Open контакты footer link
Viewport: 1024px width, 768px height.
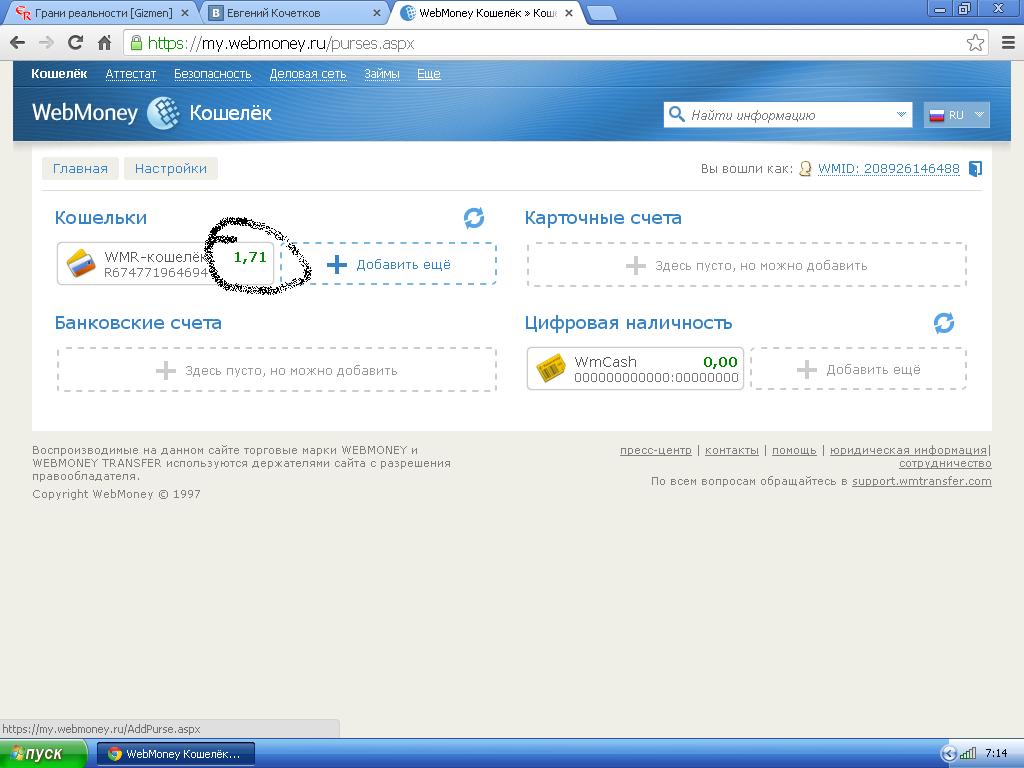[x=731, y=450]
